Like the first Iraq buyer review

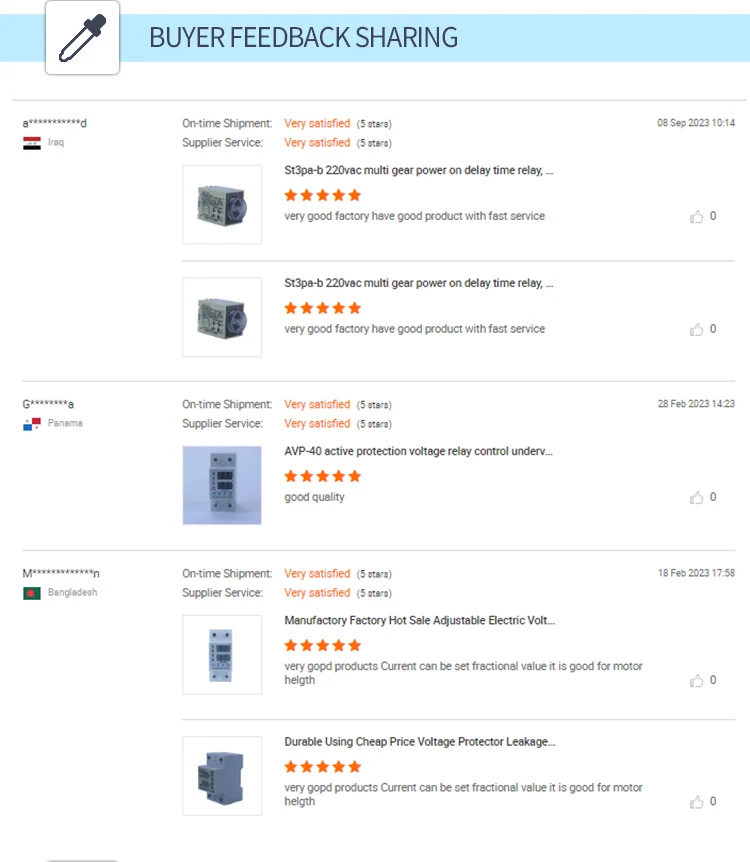click(697, 217)
